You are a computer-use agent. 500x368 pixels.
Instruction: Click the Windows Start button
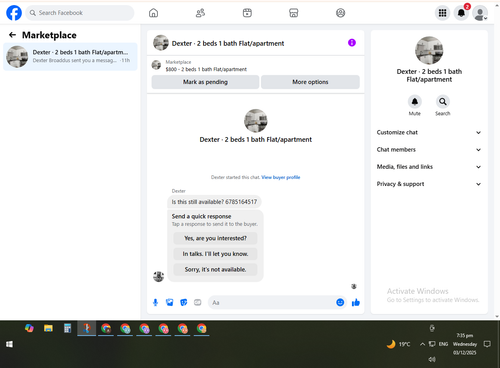point(9,344)
